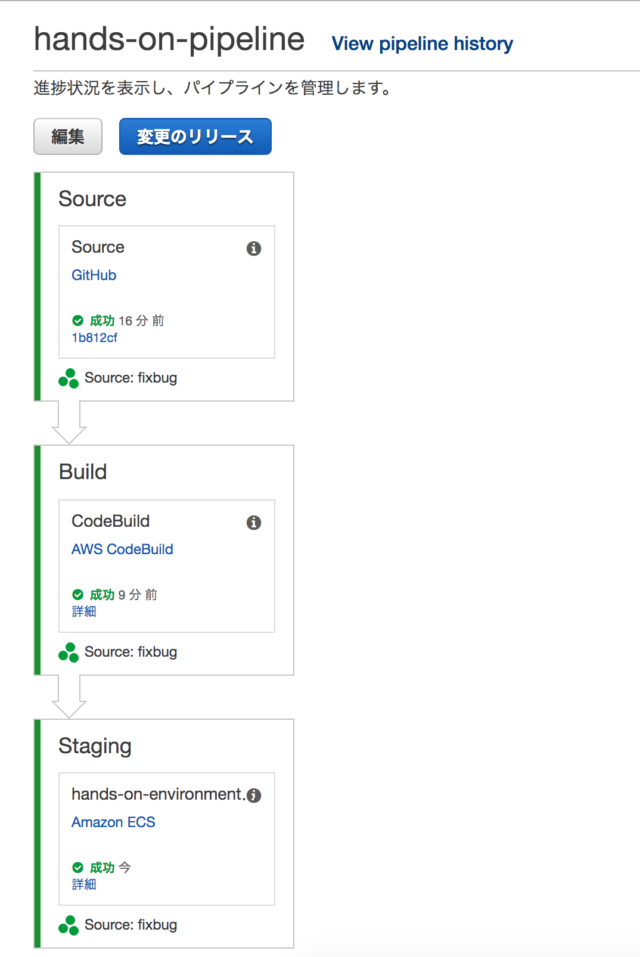Open 詳細 details link in Staging action
Screen dimensions: 640x957
click(x=84, y=884)
